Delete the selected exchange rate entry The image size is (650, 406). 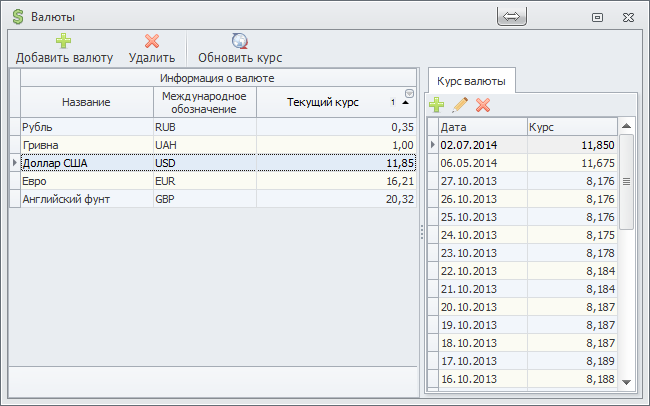click(483, 104)
